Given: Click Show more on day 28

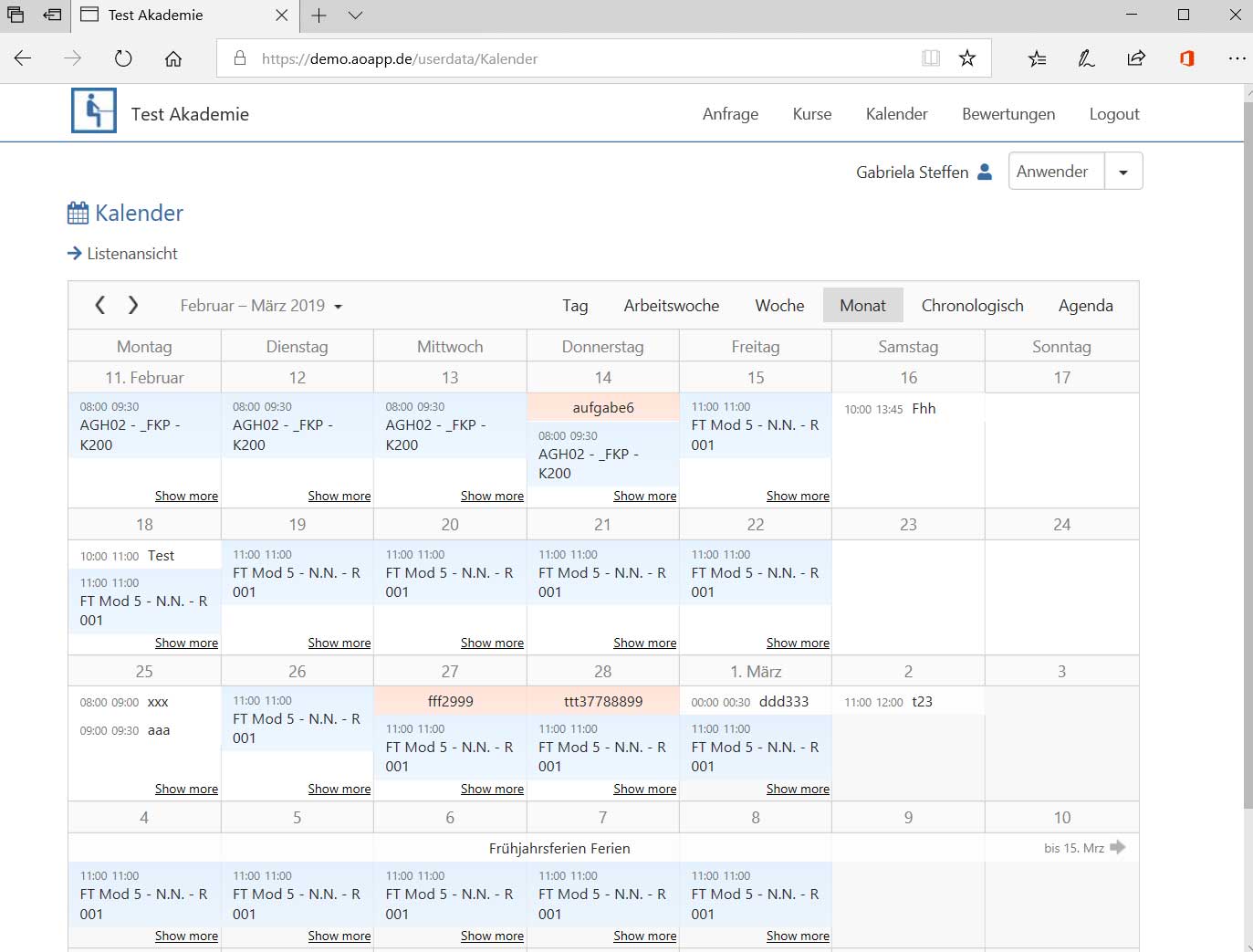Looking at the screenshot, I should pyautogui.click(x=645, y=789).
